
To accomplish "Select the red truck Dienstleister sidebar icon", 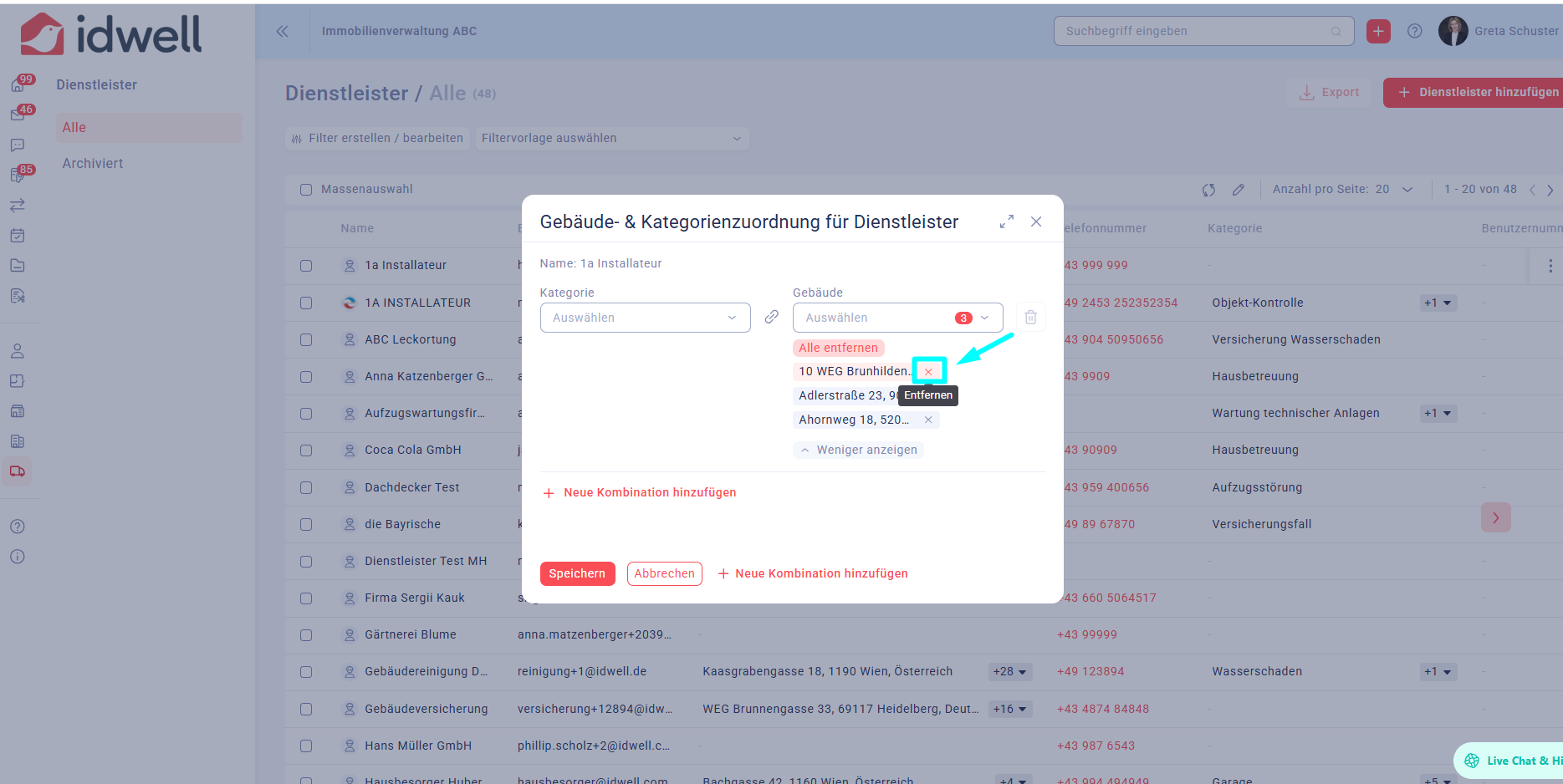I will pyautogui.click(x=18, y=471).
